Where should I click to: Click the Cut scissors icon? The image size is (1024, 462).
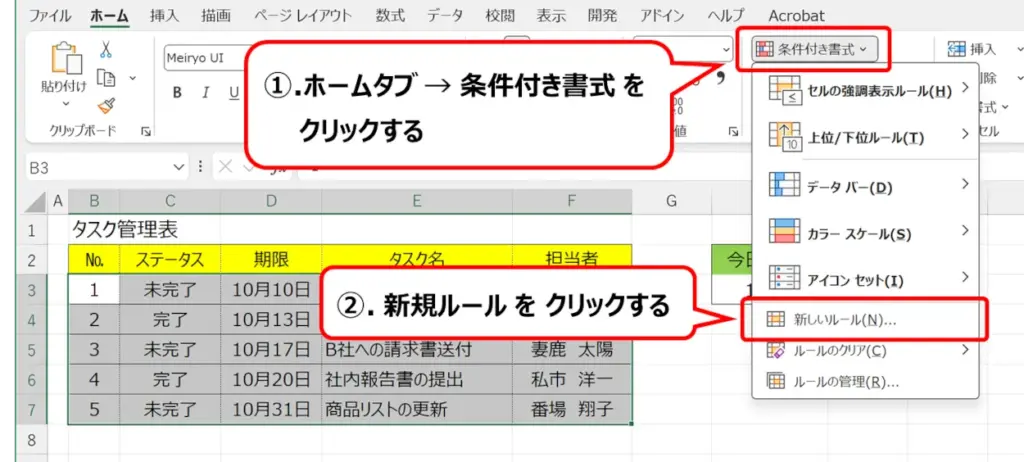(106, 49)
